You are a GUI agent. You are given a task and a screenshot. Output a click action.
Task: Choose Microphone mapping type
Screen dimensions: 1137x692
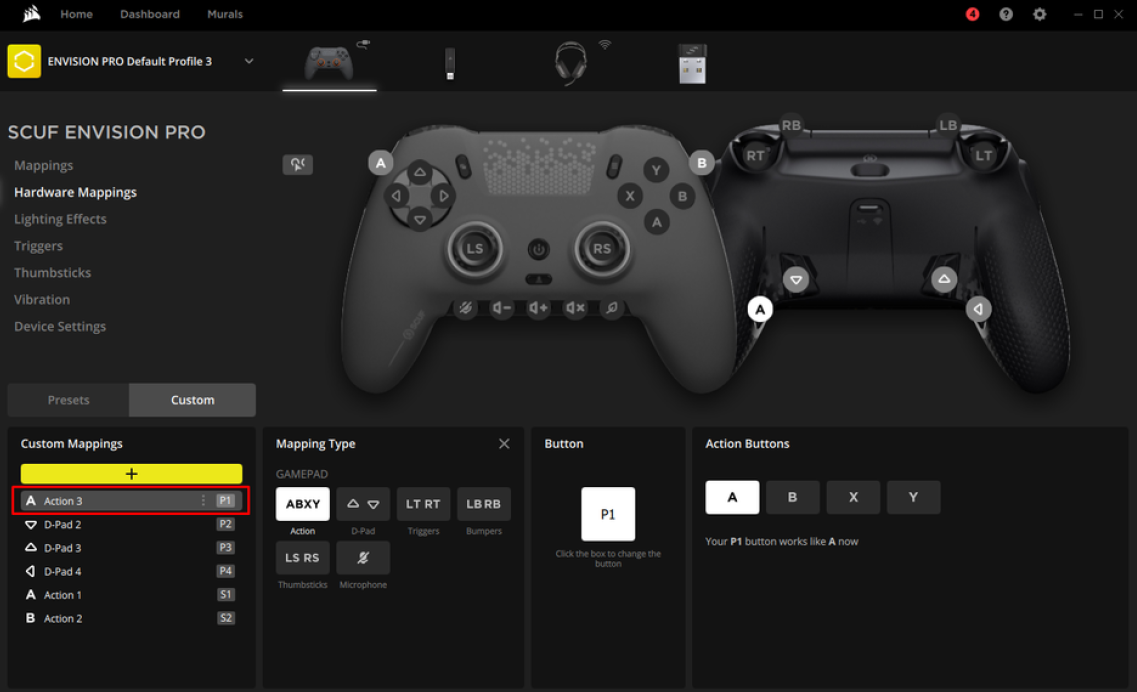click(x=363, y=558)
